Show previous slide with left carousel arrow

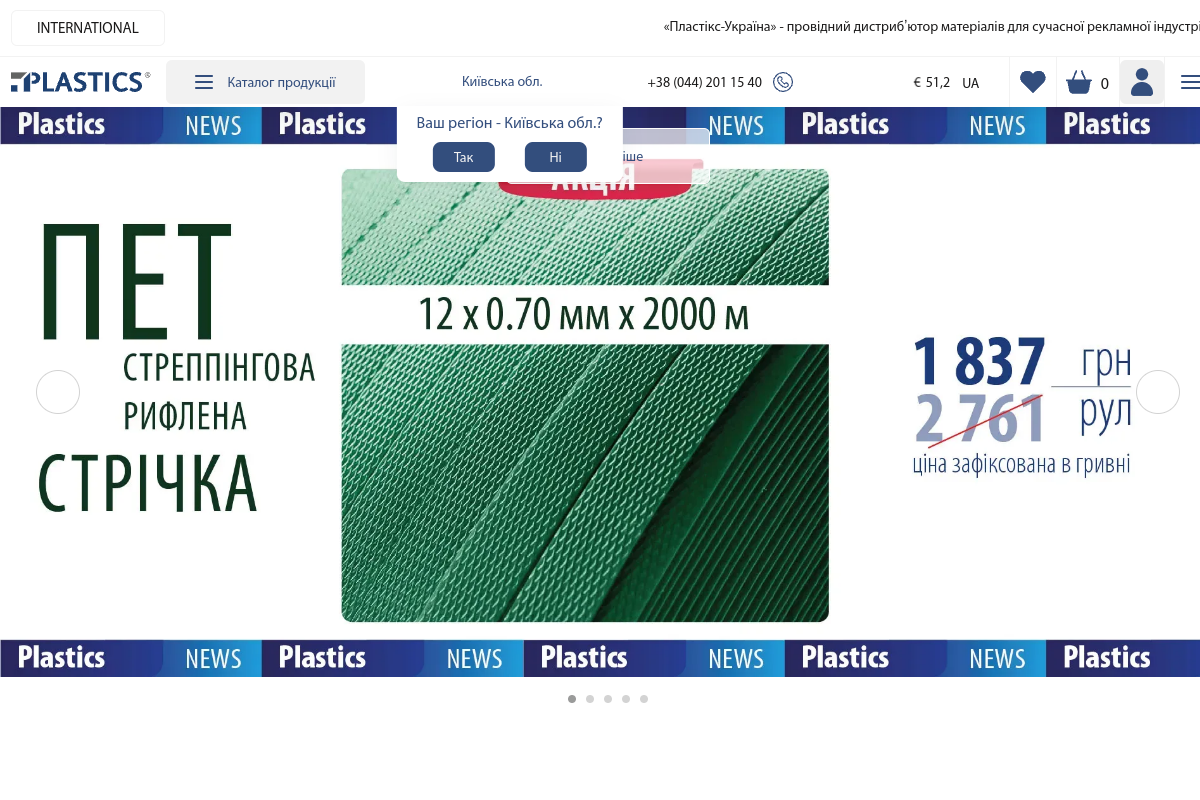(x=58, y=392)
